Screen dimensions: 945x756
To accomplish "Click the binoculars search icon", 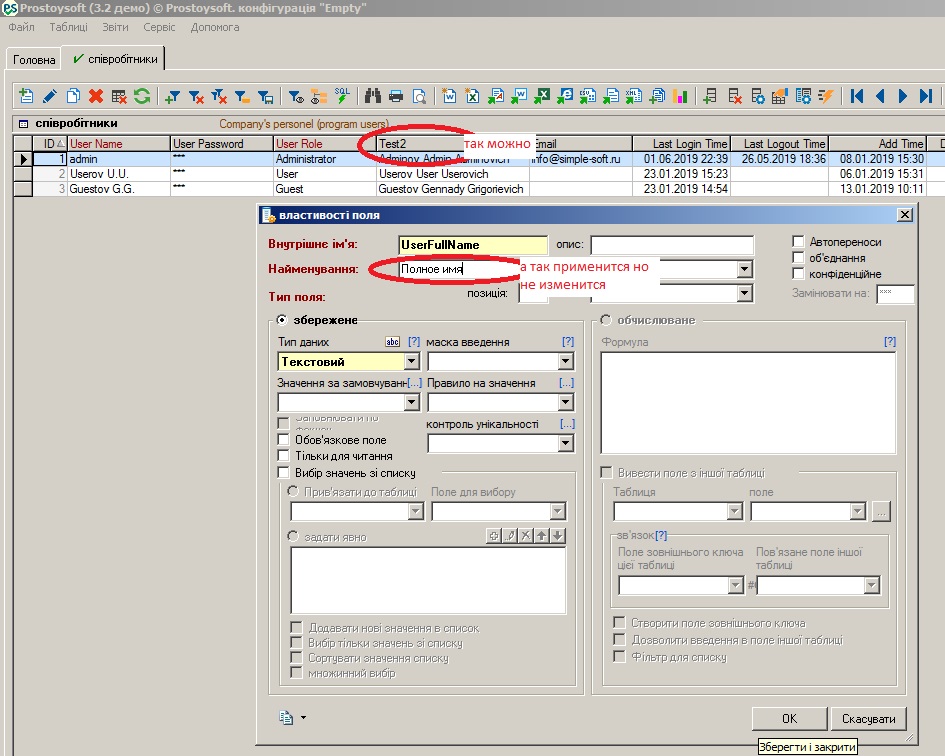I will [x=373, y=96].
